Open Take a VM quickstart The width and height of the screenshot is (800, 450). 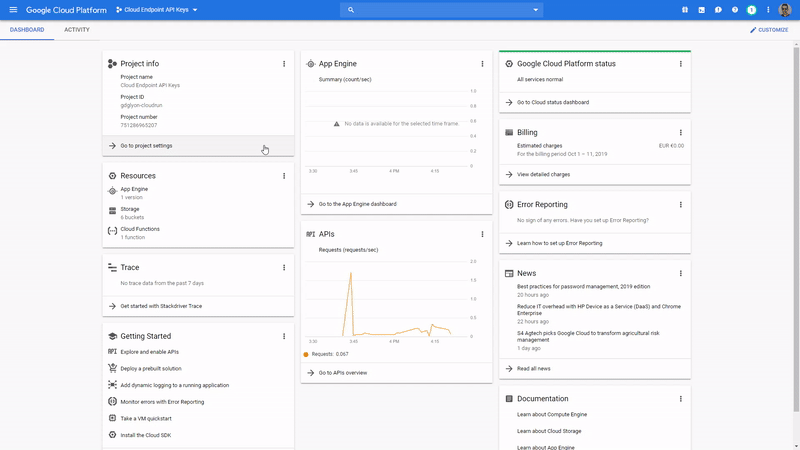146,418
